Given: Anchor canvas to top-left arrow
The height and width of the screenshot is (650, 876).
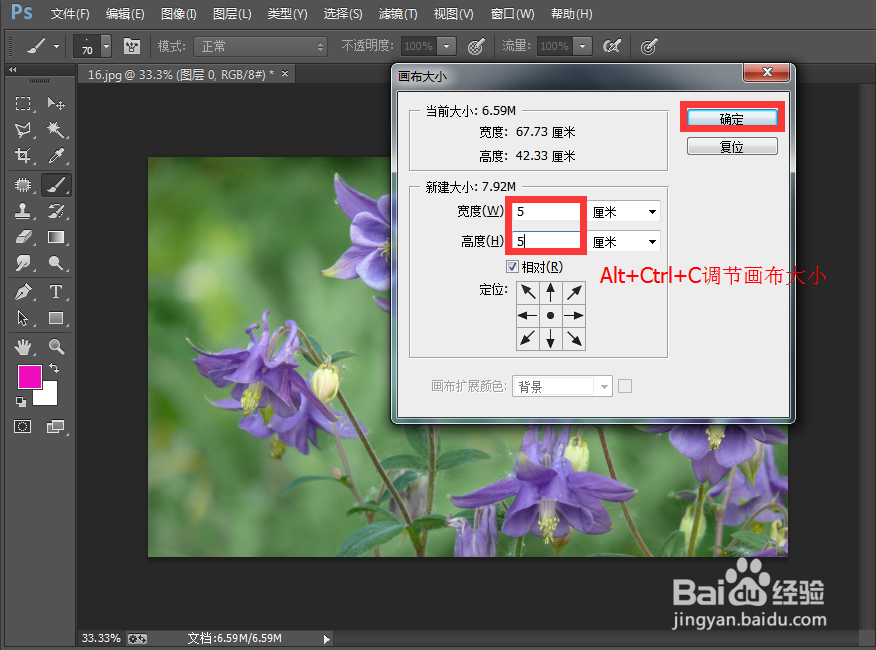Looking at the screenshot, I should 527,292.
